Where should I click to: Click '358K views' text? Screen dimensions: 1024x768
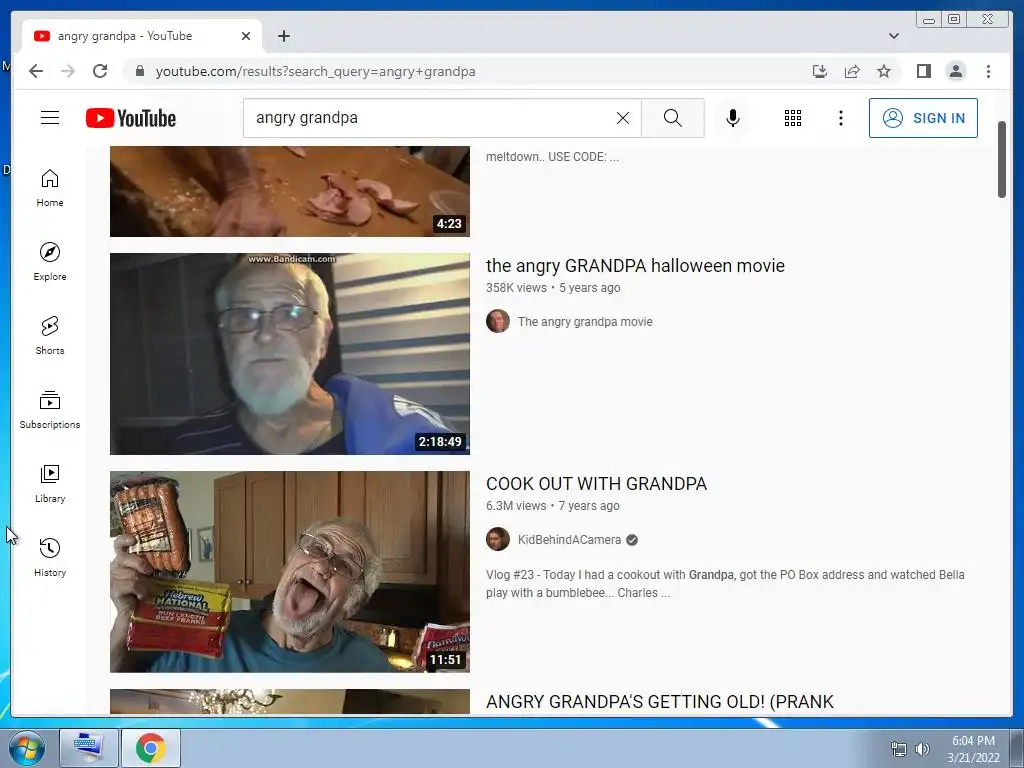click(x=516, y=287)
